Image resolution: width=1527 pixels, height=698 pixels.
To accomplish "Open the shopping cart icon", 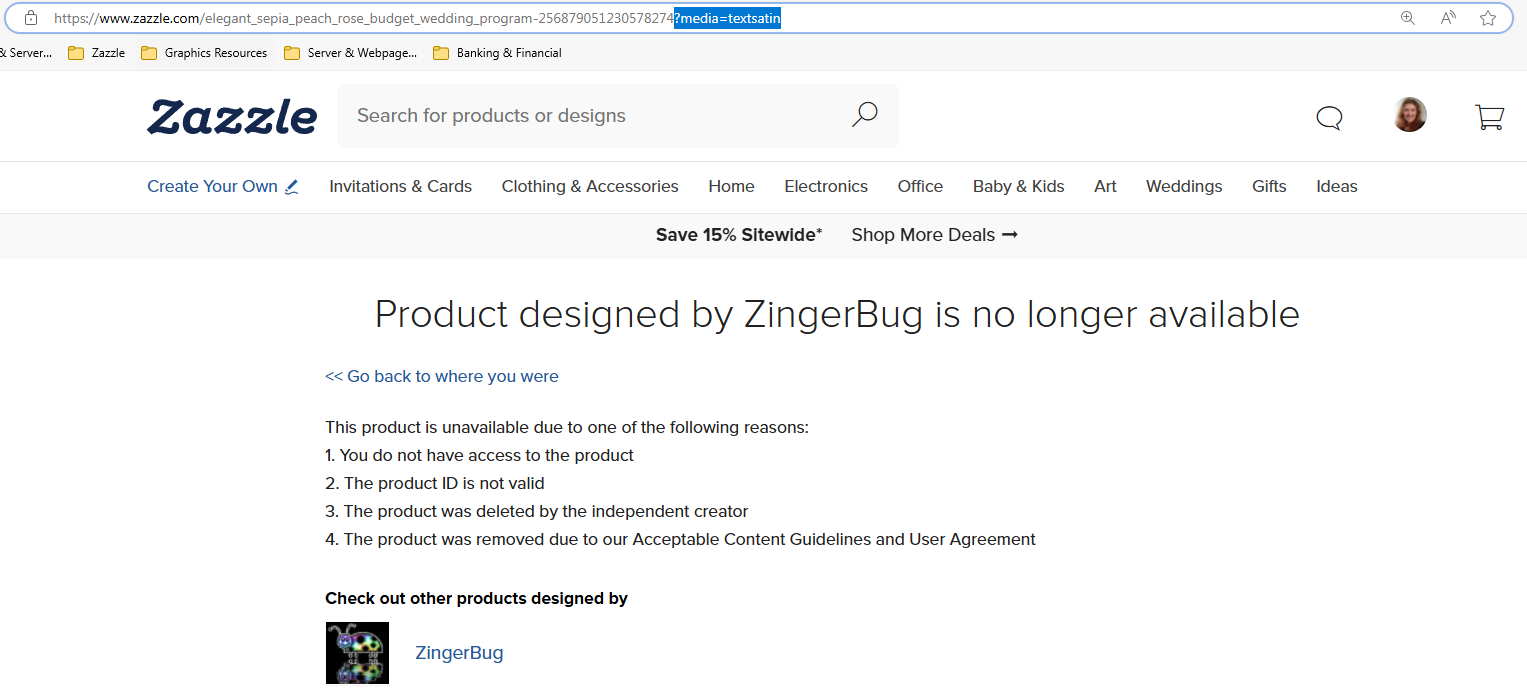I will 1490,117.
